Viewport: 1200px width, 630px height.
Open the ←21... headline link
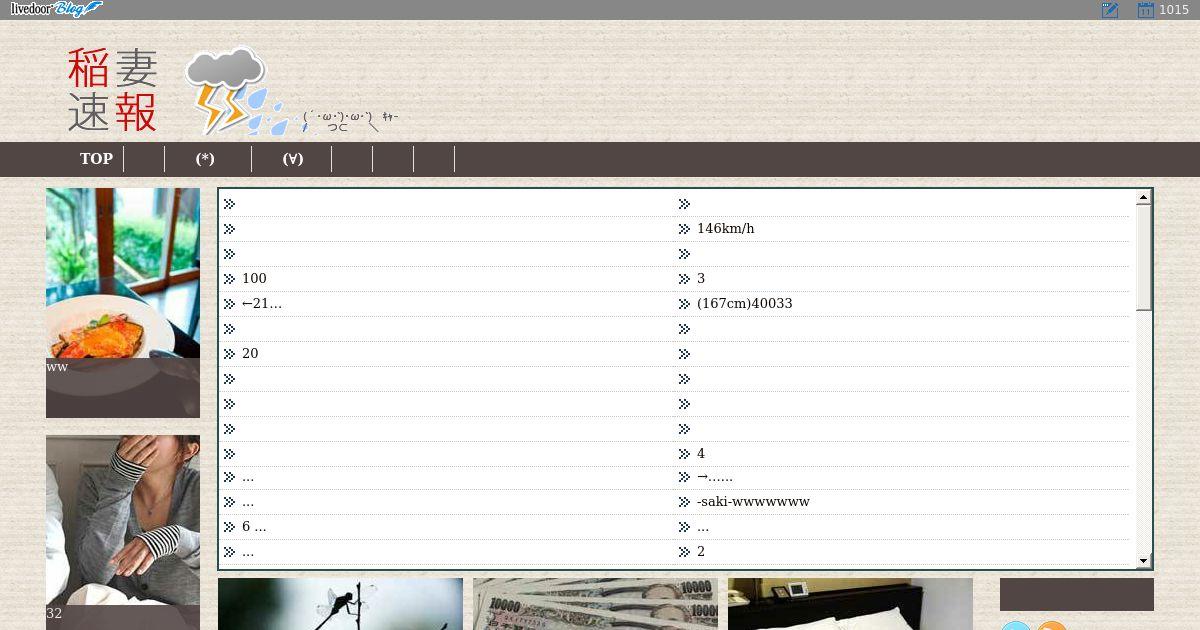click(261, 304)
